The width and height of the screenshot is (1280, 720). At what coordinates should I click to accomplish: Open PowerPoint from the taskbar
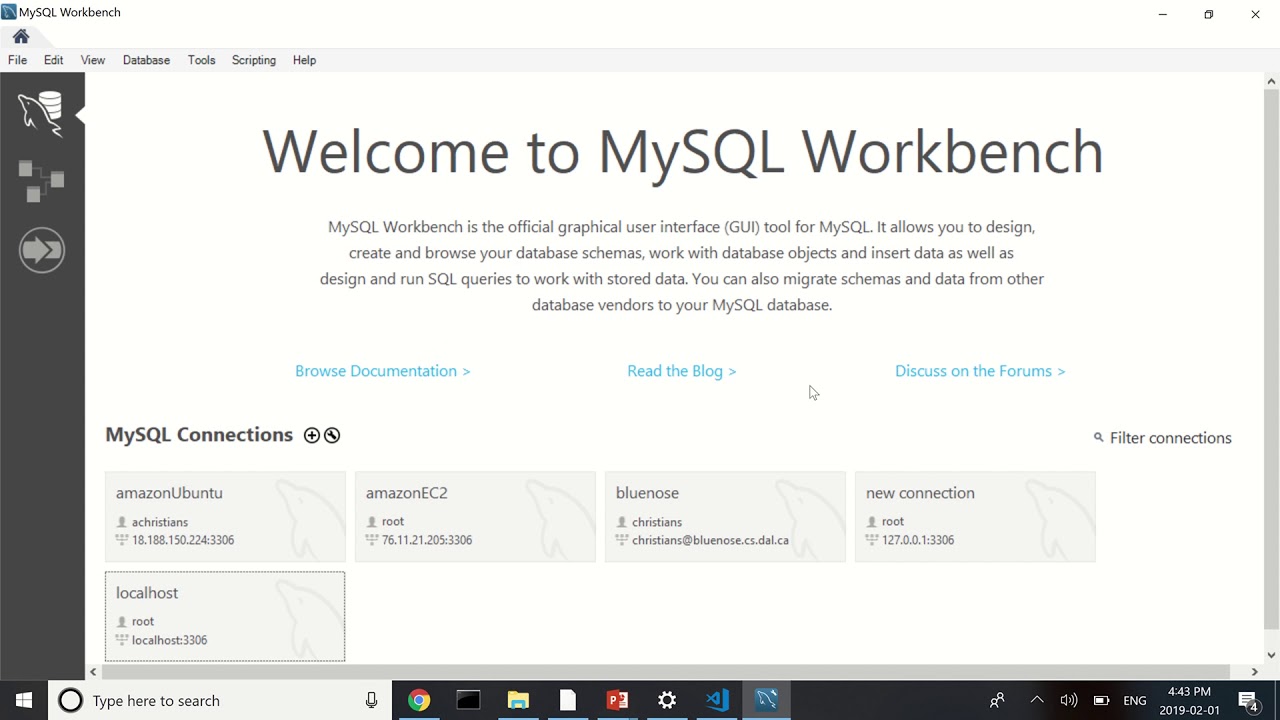point(617,700)
